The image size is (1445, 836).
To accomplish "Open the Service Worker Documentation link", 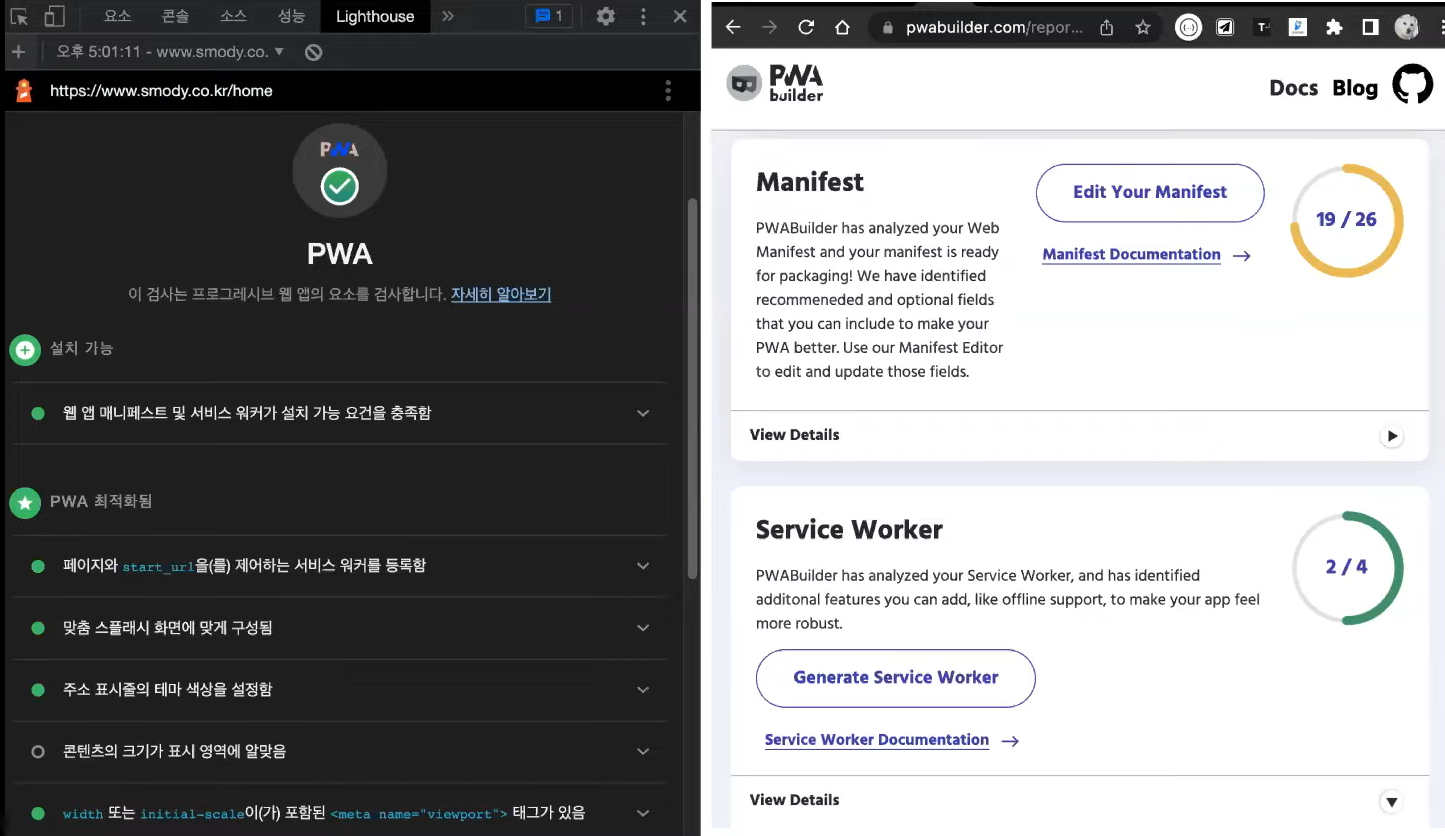I will (877, 740).
